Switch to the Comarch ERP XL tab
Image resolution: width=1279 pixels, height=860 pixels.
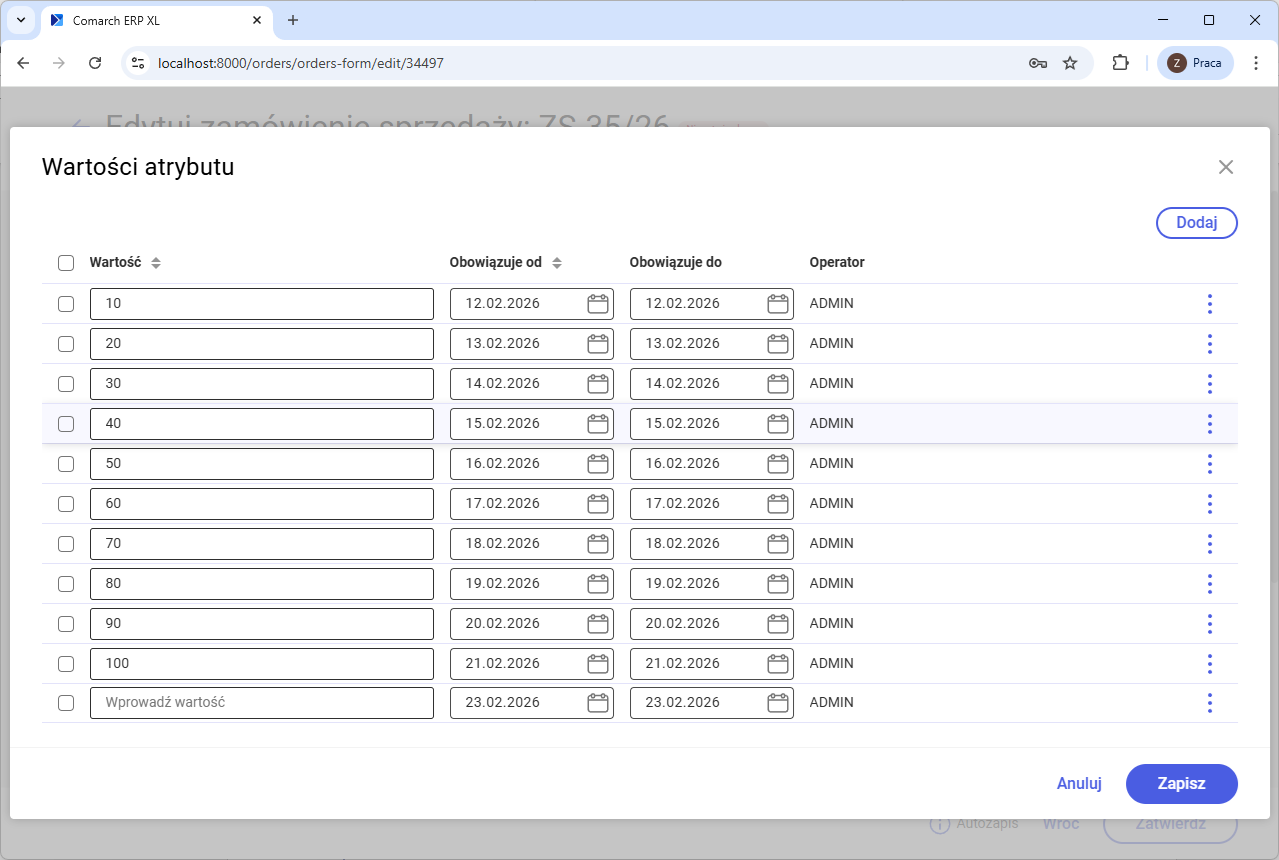(x=150, y=20)
